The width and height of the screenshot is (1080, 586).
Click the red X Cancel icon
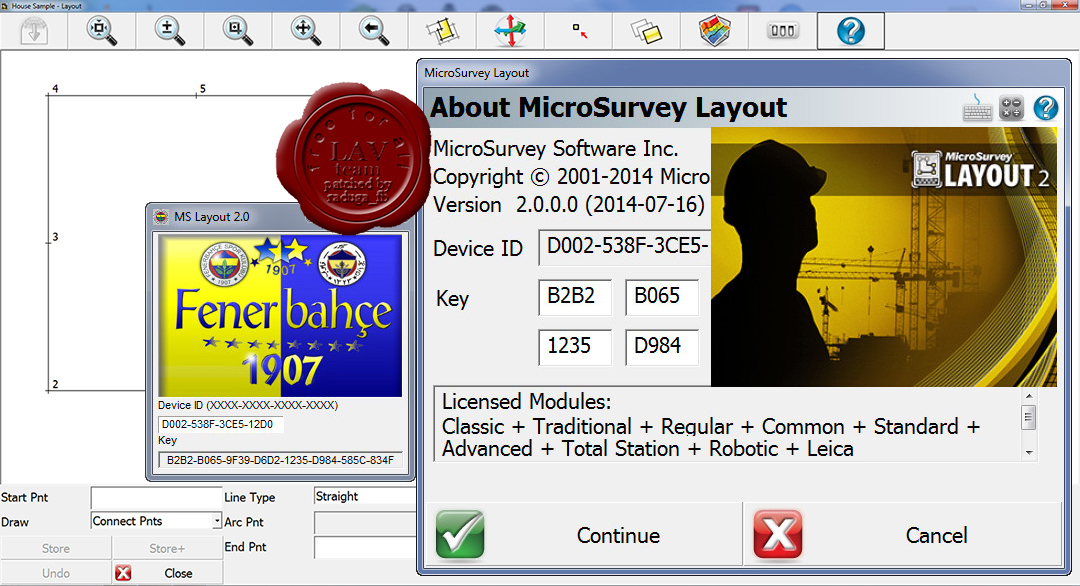click(x=778, y=534)
